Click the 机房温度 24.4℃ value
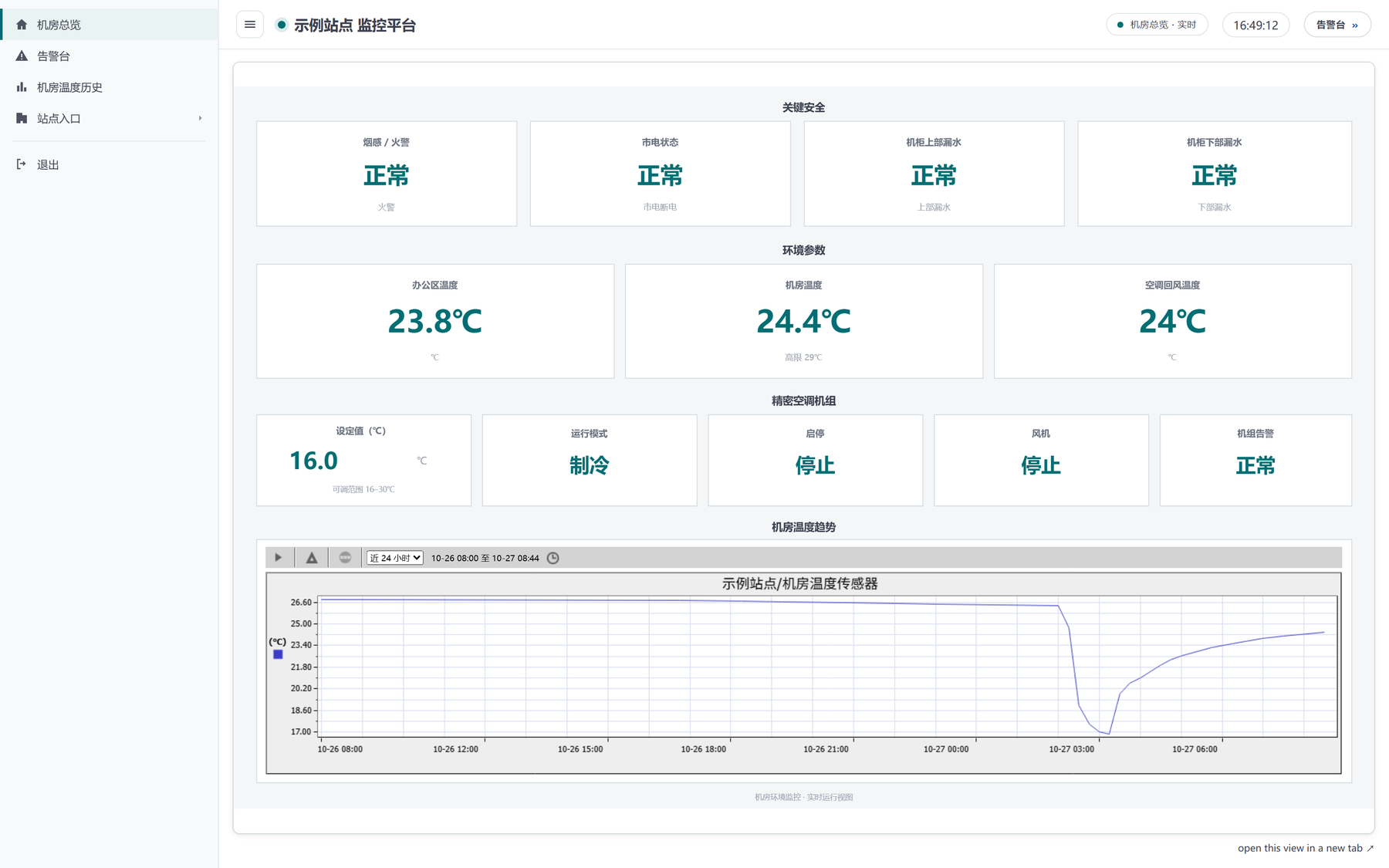Viewport: 1389px width, 868px height. pyautogui.click(x=803, y=321)
